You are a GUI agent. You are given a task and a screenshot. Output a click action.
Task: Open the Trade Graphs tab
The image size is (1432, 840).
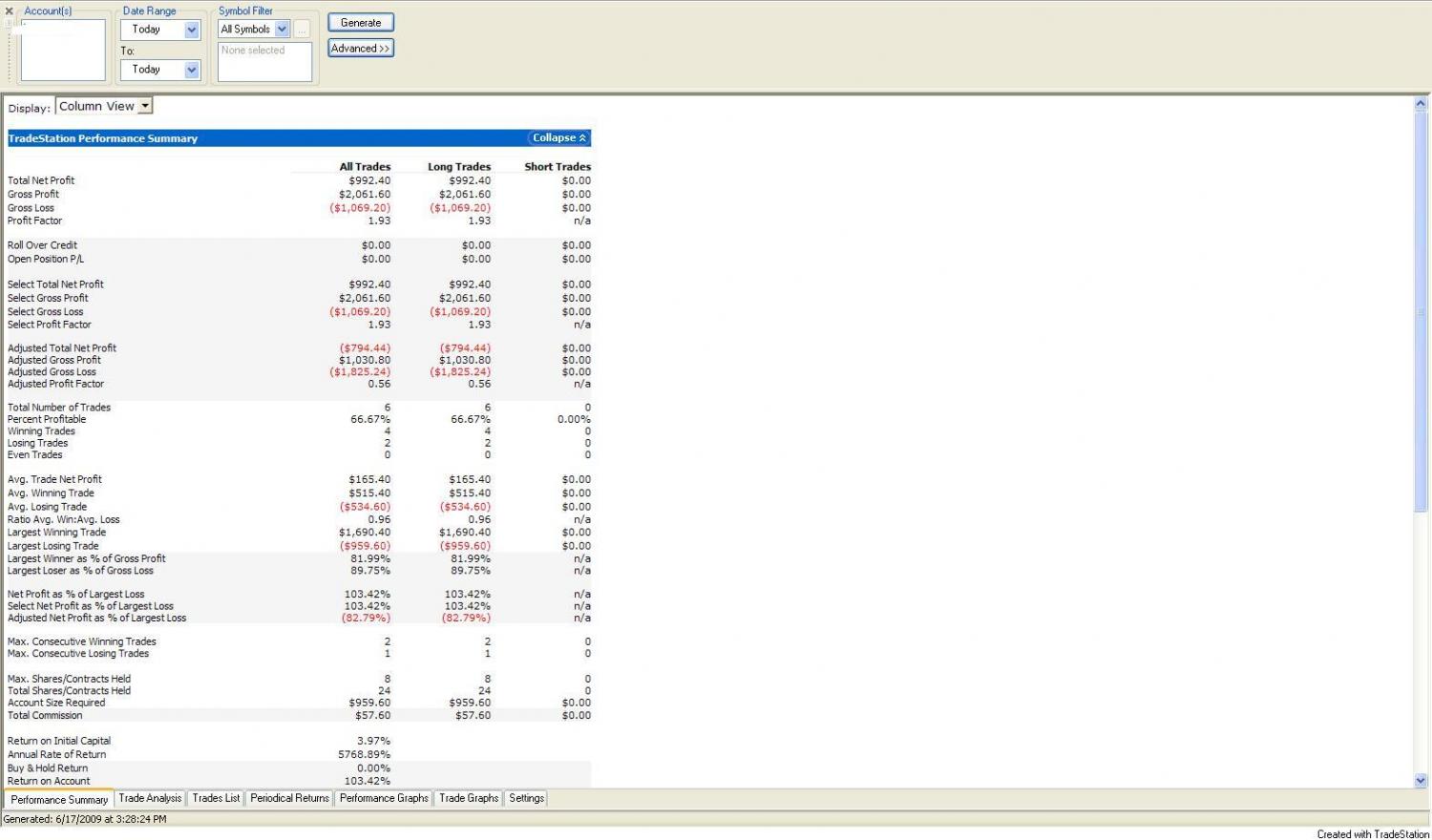click(x=469, y=798)
